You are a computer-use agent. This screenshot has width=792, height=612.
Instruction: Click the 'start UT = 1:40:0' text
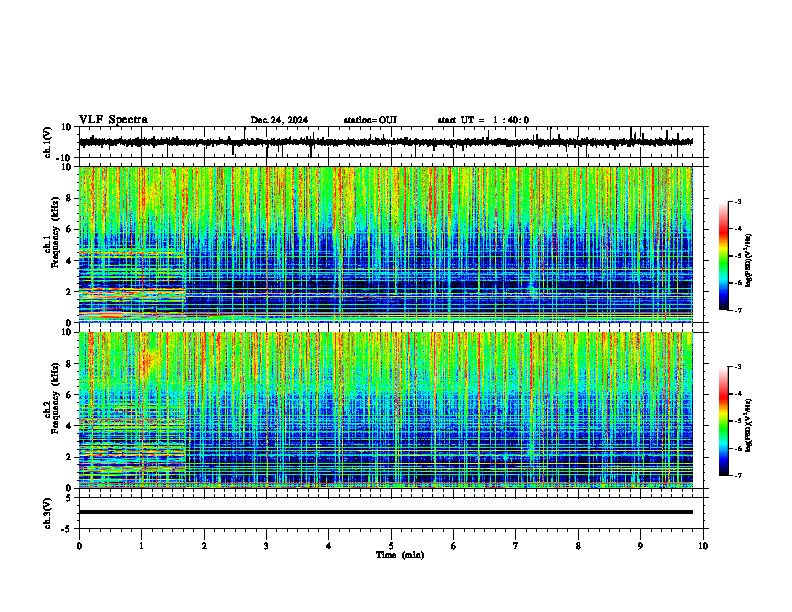483,120
